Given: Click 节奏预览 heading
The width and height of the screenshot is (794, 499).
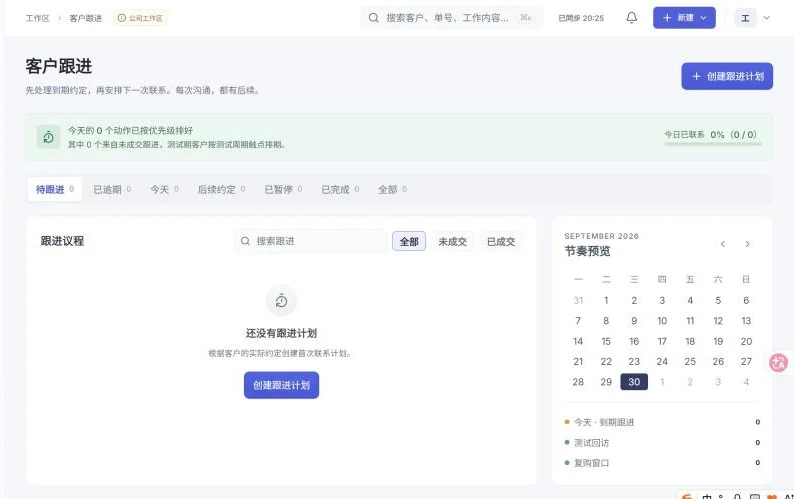Looking at the screenshot, I should (x=587, y=251).
